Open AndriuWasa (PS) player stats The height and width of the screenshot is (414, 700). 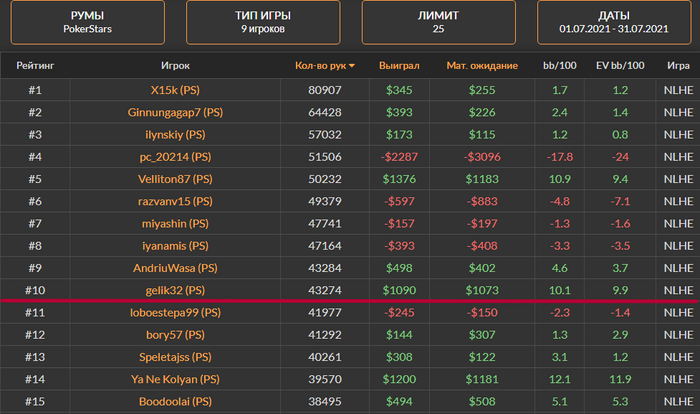click(x=175, y=268)
